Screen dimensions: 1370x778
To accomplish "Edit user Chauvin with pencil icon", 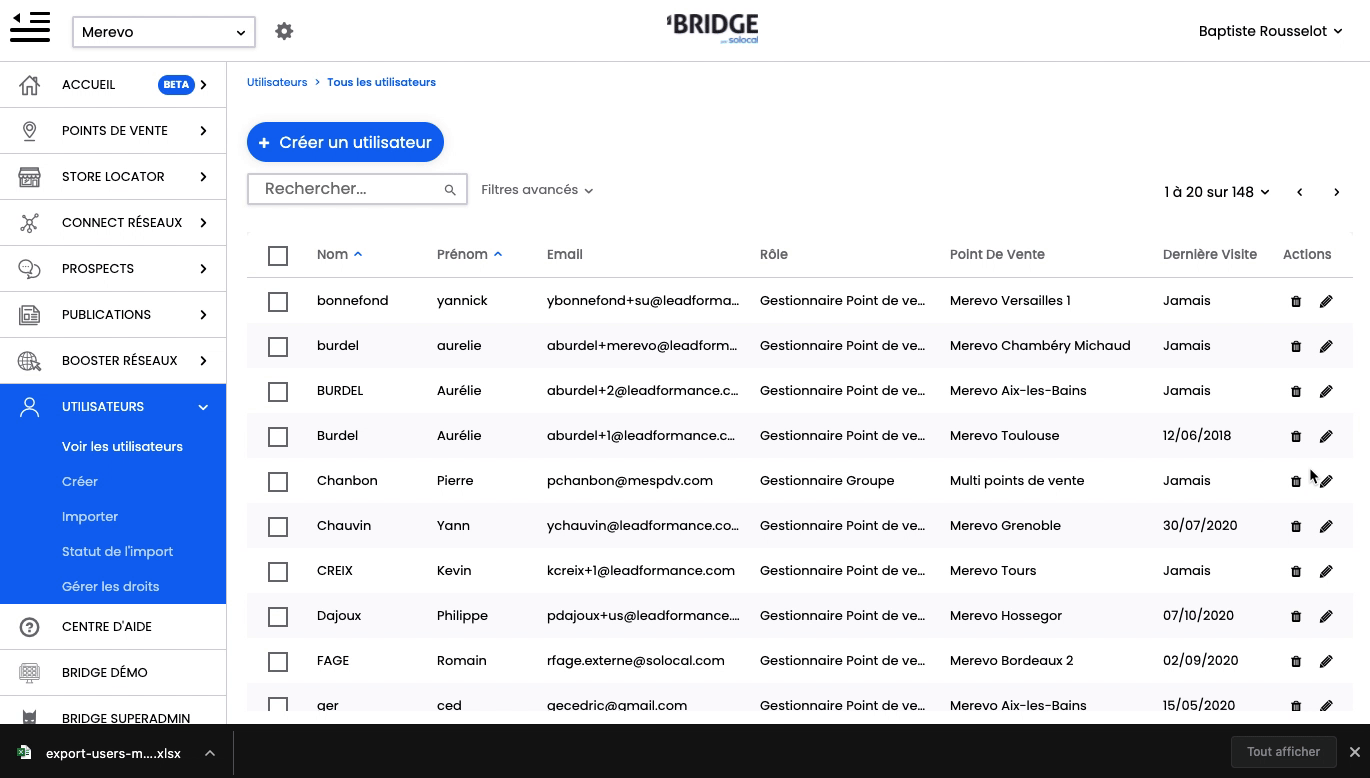I will (x=1326, y=526).
